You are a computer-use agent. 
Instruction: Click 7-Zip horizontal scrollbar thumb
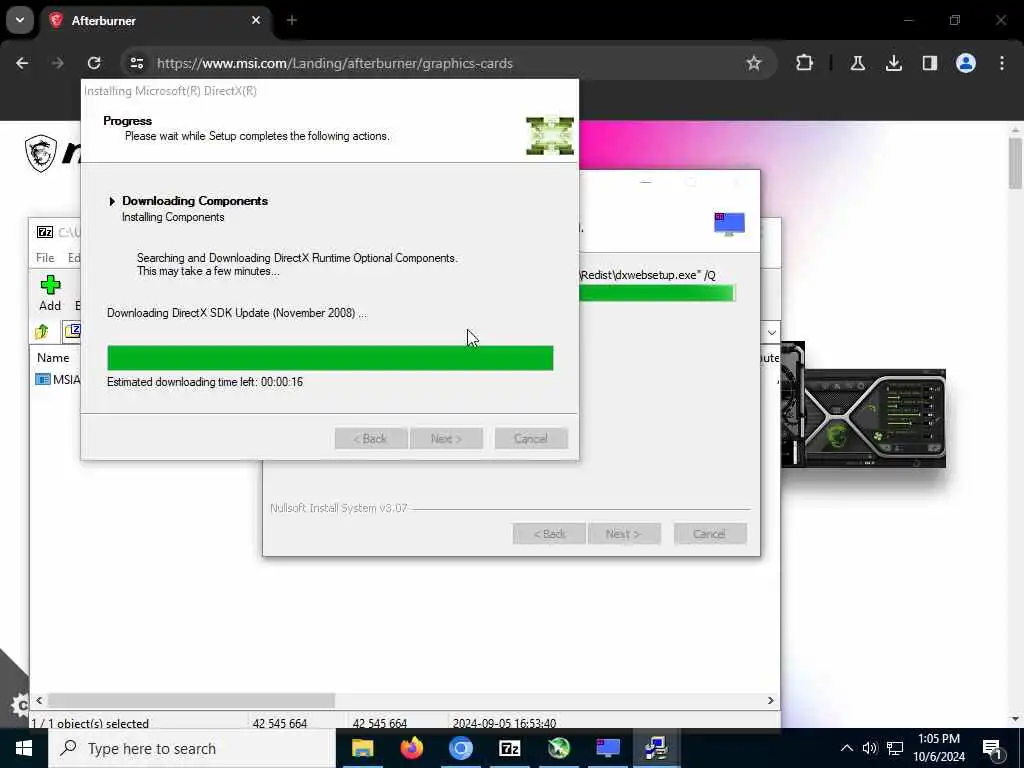click(x=191, y=700)
